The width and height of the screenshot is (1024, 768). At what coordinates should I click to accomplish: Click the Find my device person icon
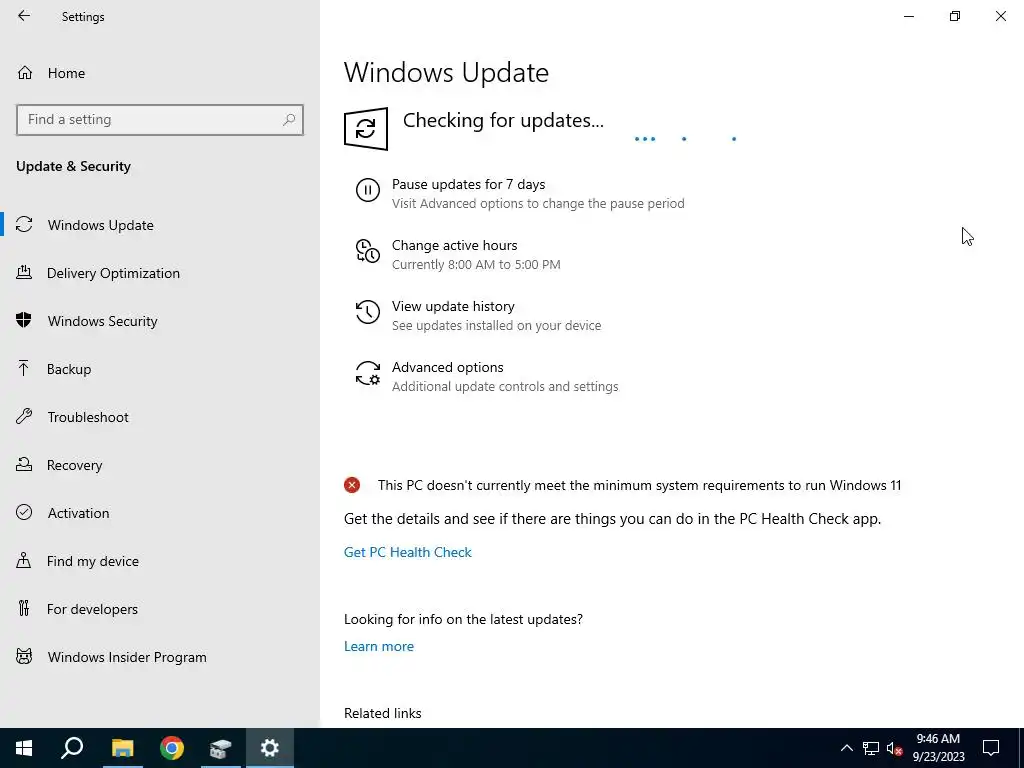click(x=24, y=560)
